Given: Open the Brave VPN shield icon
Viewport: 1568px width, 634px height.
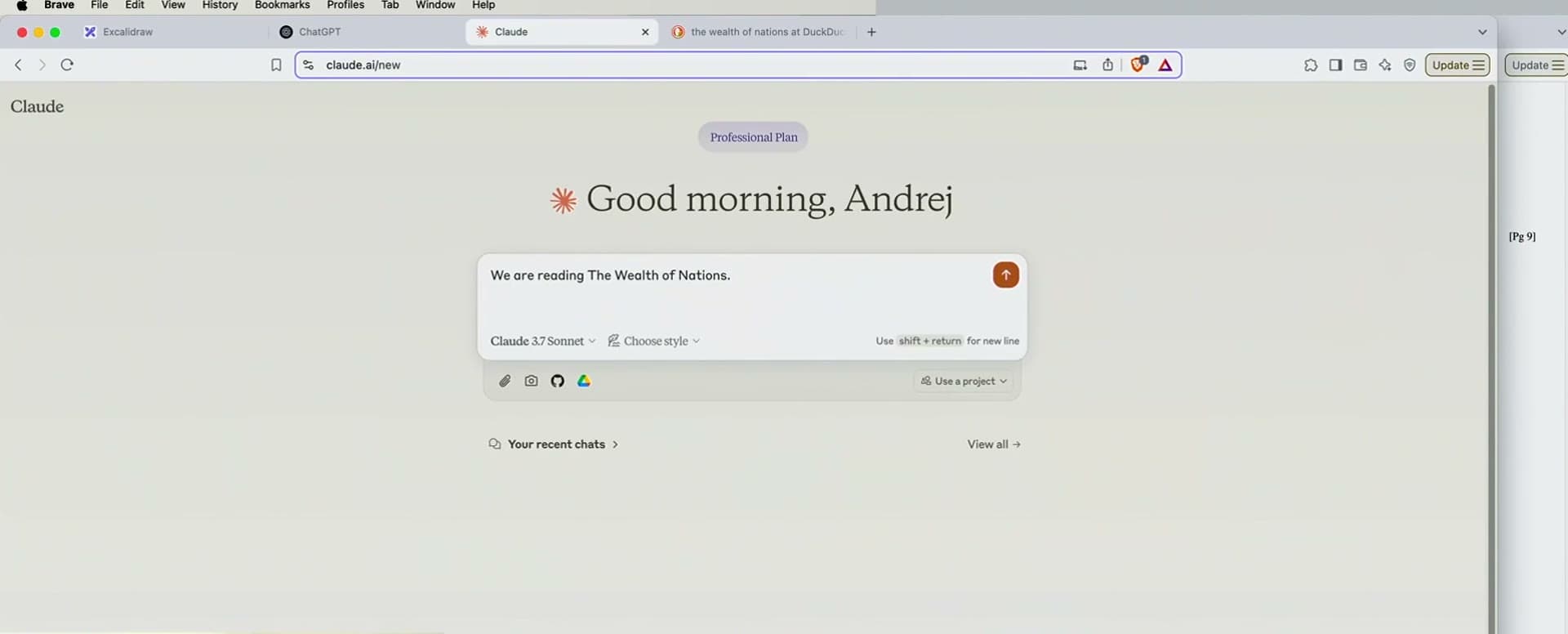Looking at the screenshot, I should pyautogui.click(x=1410, y=65).
